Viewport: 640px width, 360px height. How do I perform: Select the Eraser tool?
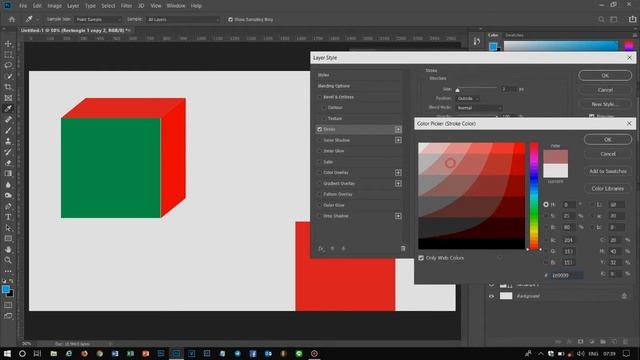point(8,163)
